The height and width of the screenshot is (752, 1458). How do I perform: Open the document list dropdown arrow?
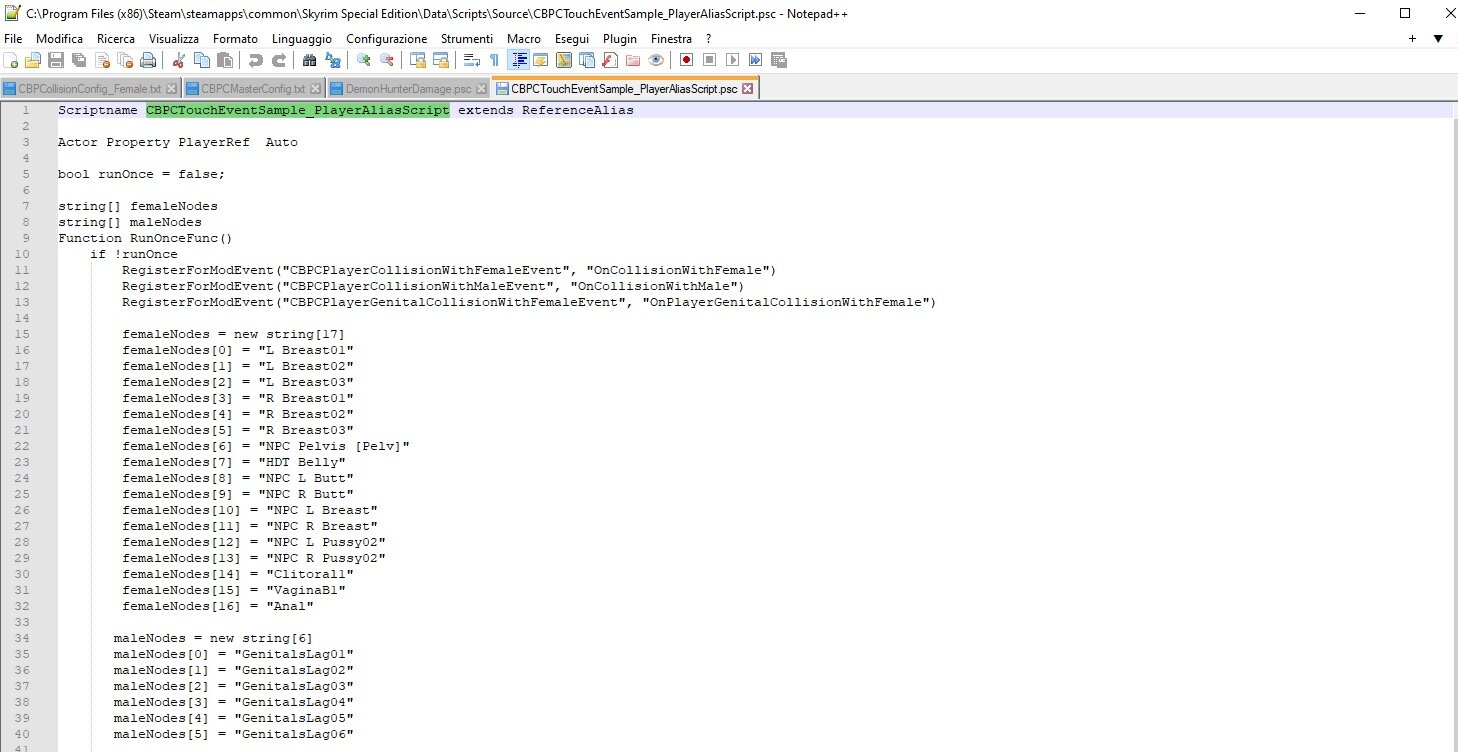[x=1438, y=38]
